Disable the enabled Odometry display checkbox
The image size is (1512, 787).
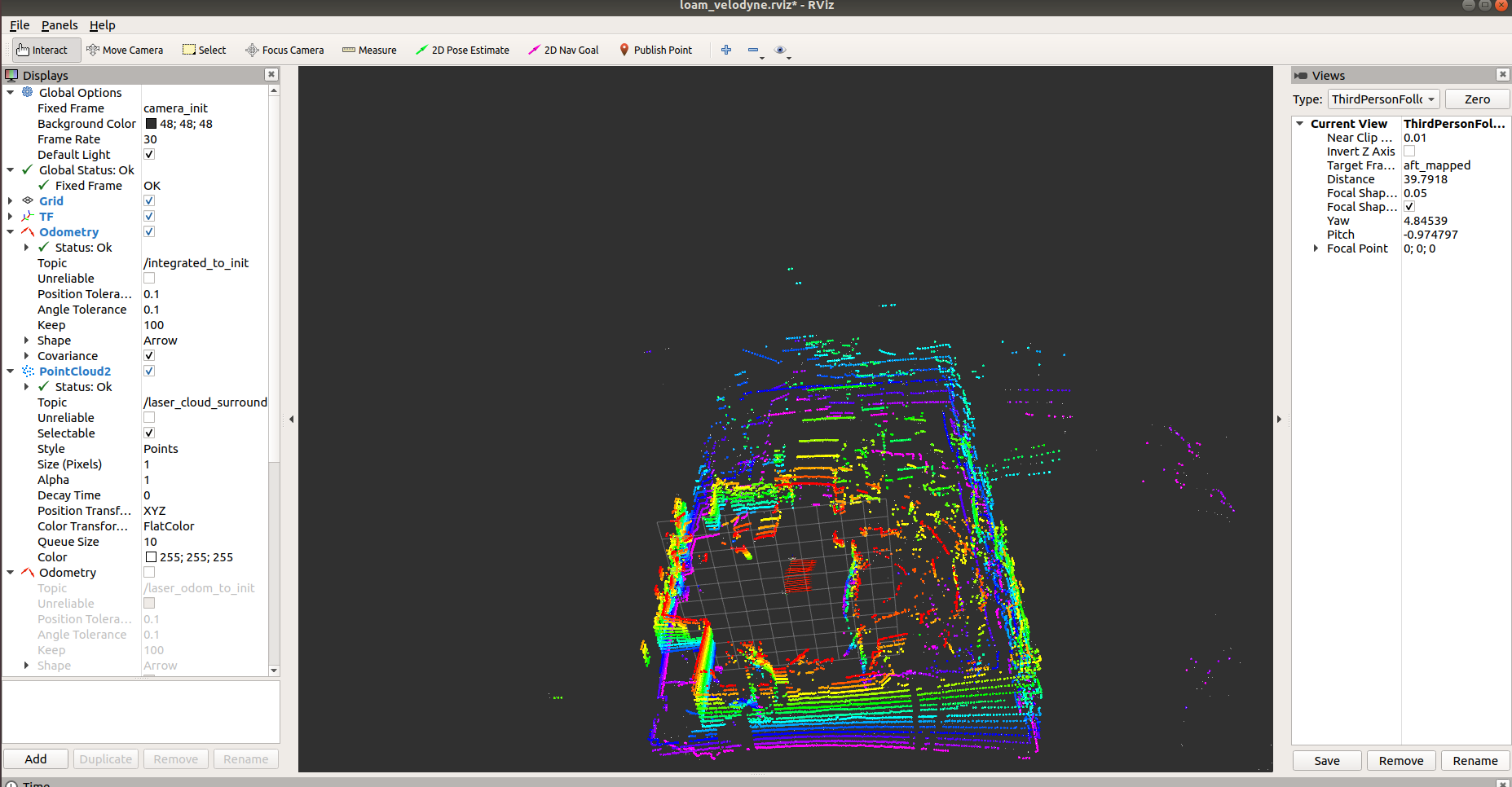click(x=149, y=231)
